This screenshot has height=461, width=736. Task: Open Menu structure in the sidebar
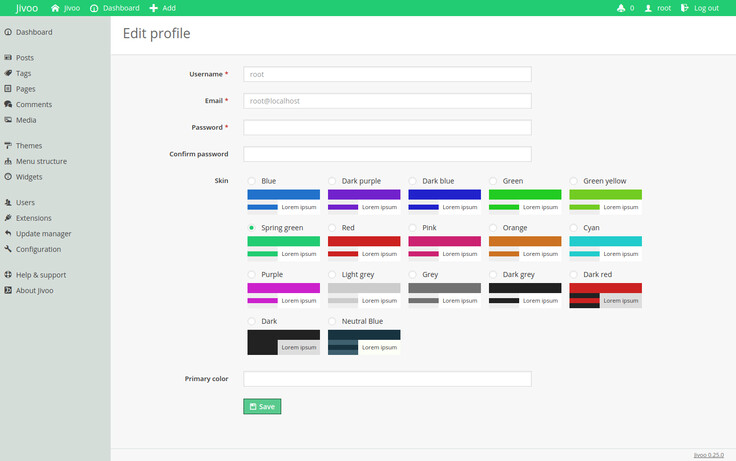[41, 161]
